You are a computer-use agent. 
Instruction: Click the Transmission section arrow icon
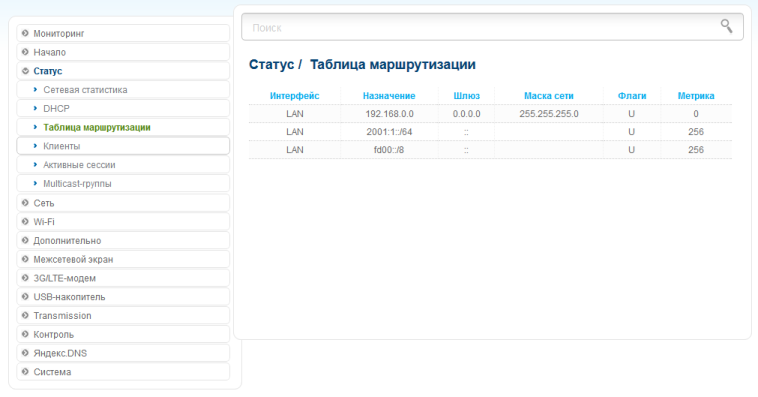click(25, 315)
